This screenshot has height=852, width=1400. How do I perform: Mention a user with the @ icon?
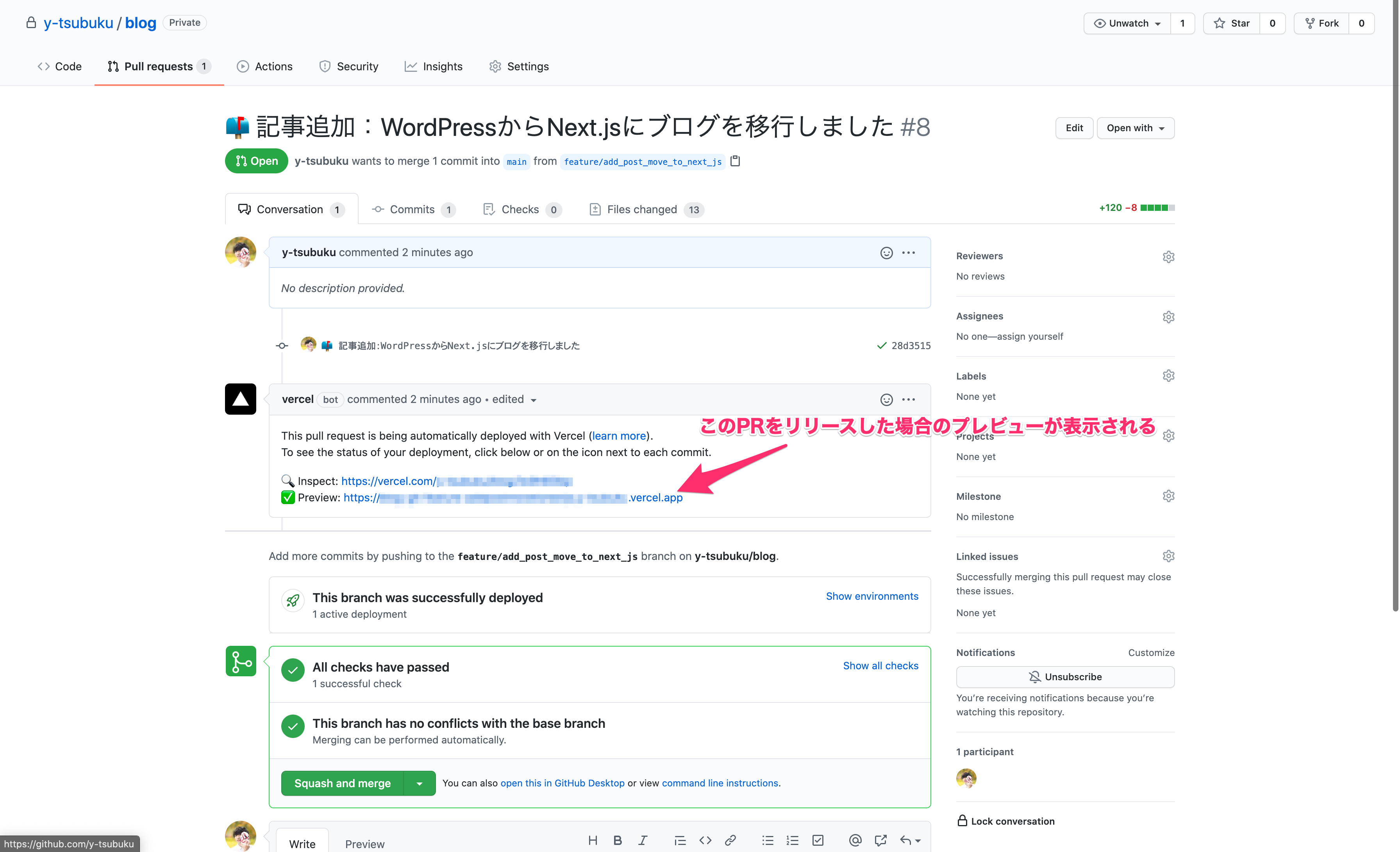pos(855,841)
